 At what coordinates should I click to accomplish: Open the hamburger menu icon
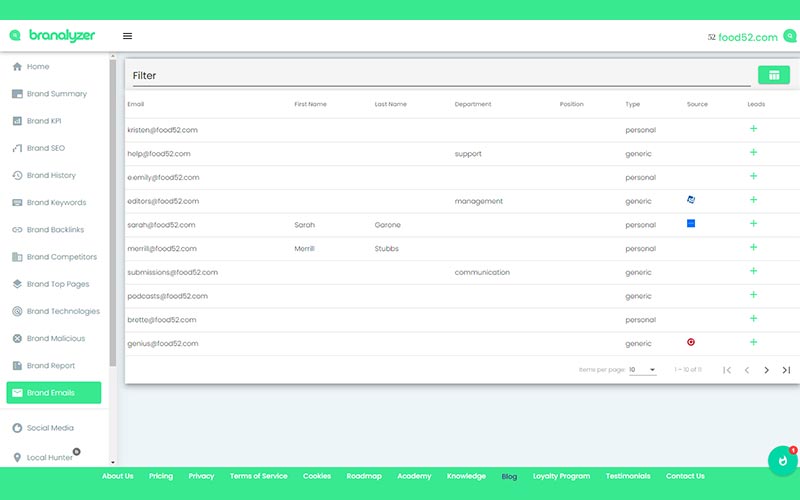coord(128,36)
